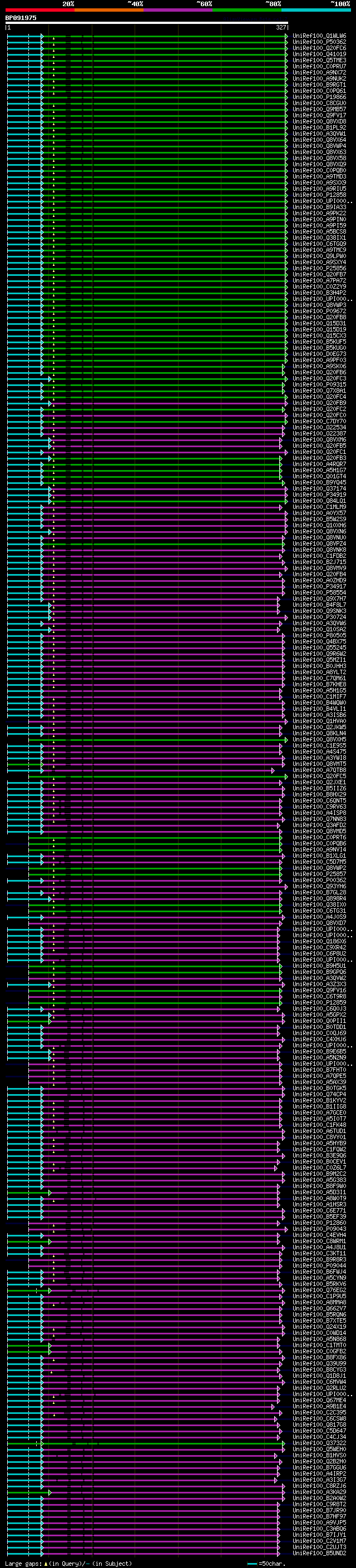Select the UniRef100_A4RQR7 label
The height and width of the screenshot is (1568, 356).
tap(319, 464)
